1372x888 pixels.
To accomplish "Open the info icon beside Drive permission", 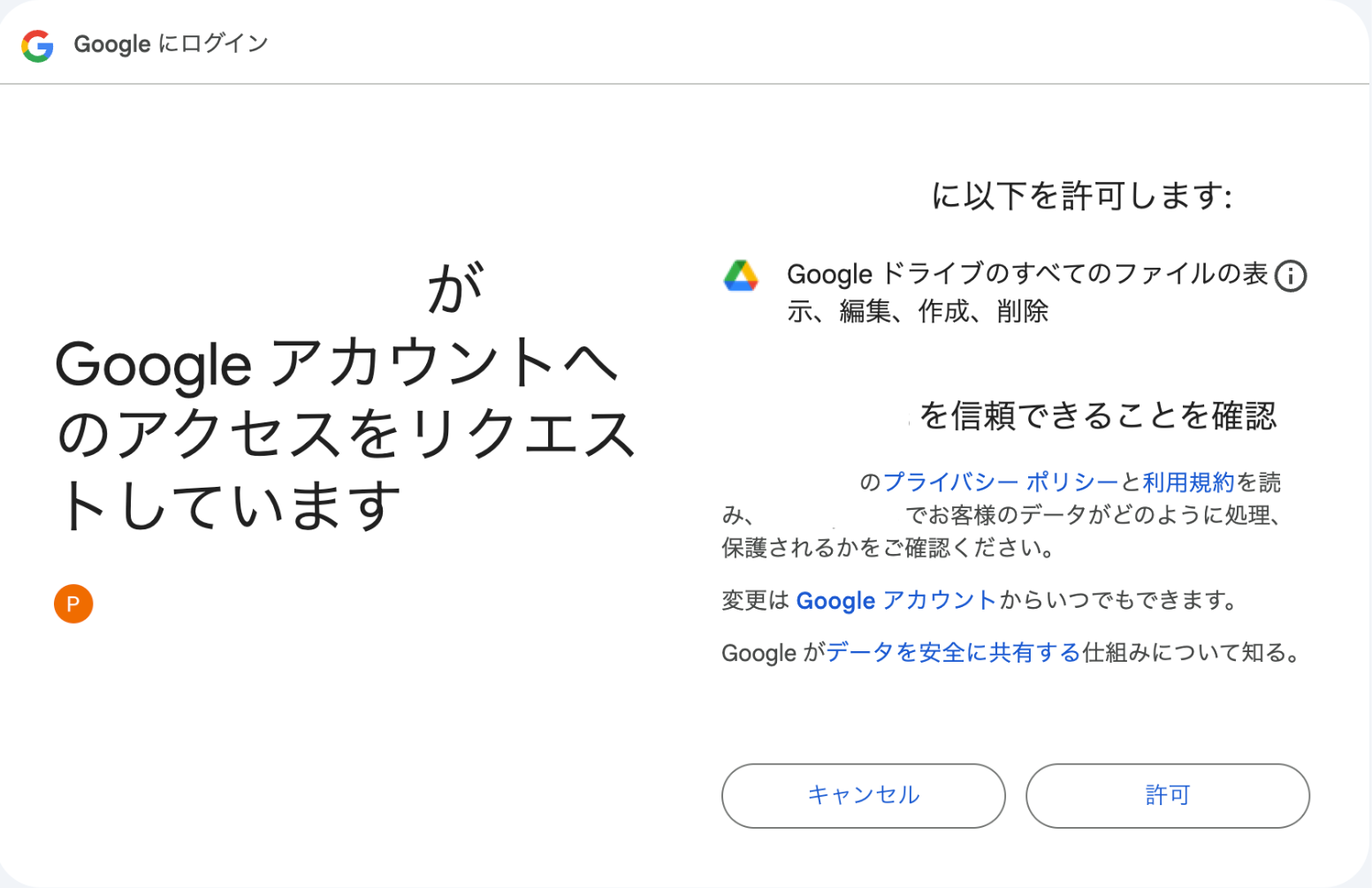I will tap(1291, 277).
